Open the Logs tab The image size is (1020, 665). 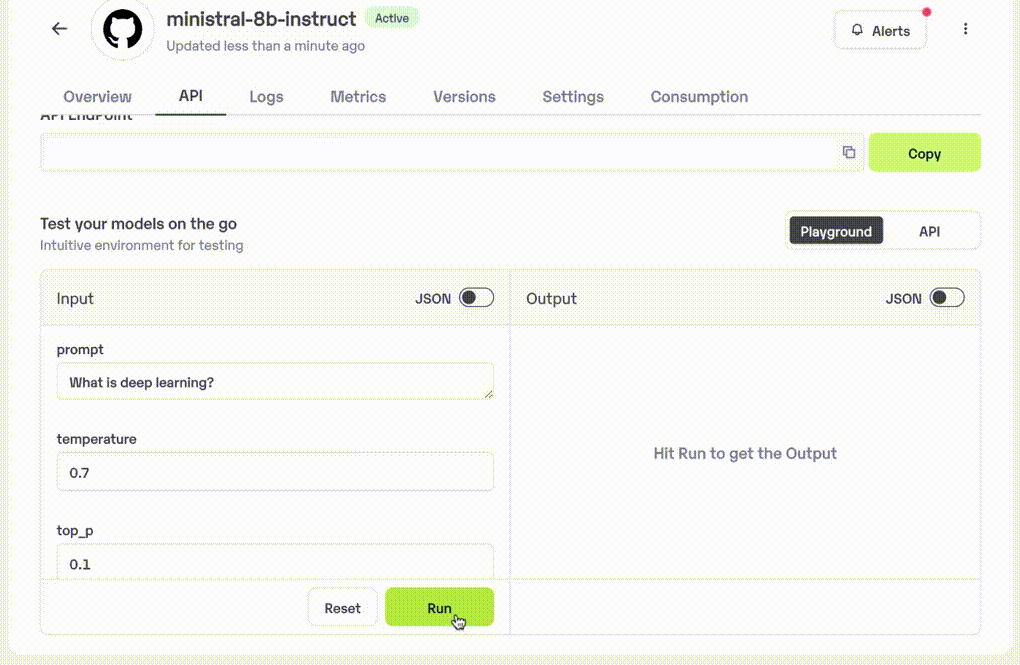tap(266, 96)
